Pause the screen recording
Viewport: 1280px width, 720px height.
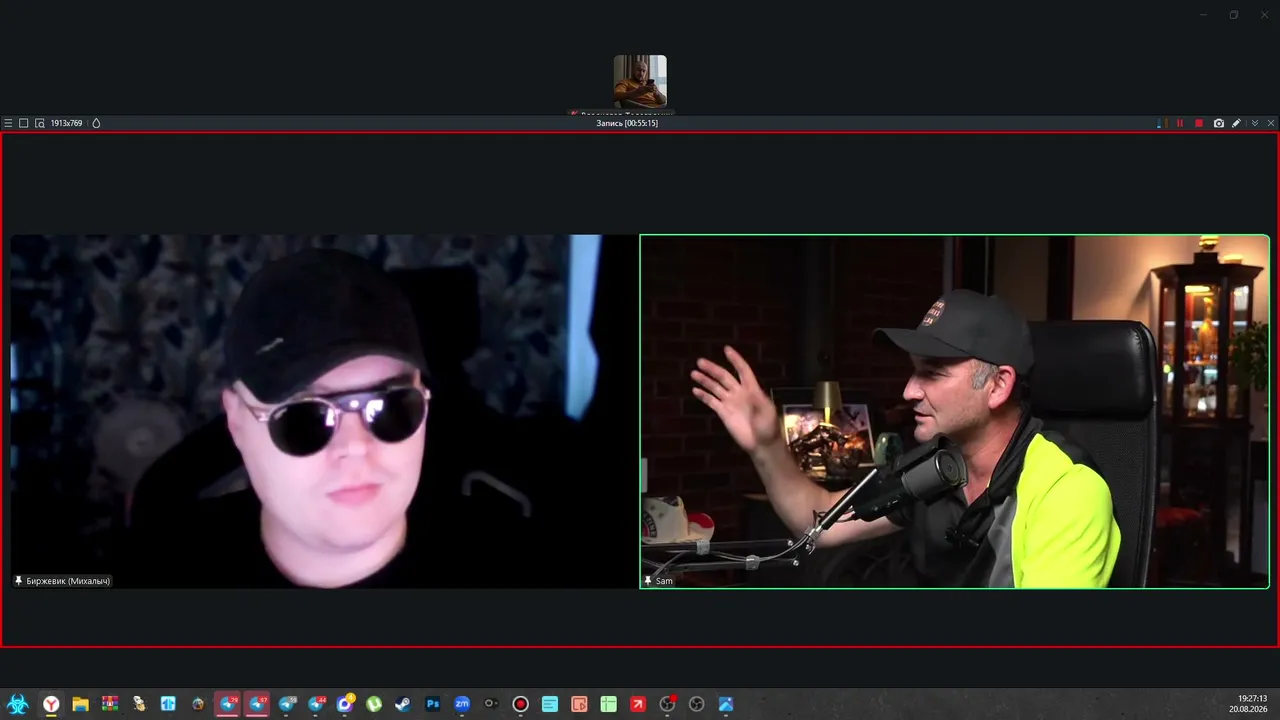pyautogui.click(x=1180, y=123)
